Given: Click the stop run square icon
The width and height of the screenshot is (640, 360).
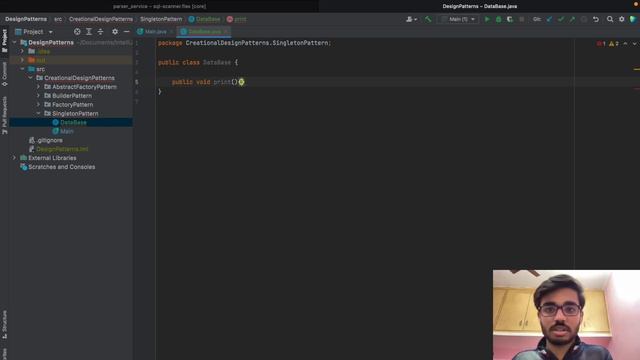Looking at the screenshot, I should tap(522, 19).
